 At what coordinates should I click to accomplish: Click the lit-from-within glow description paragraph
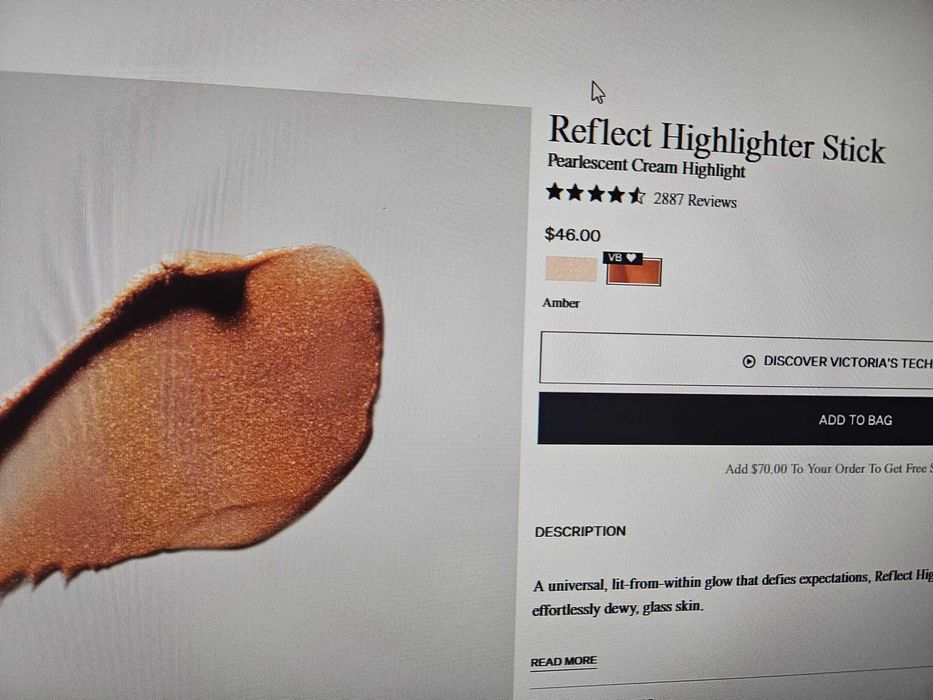coord(732,592)
